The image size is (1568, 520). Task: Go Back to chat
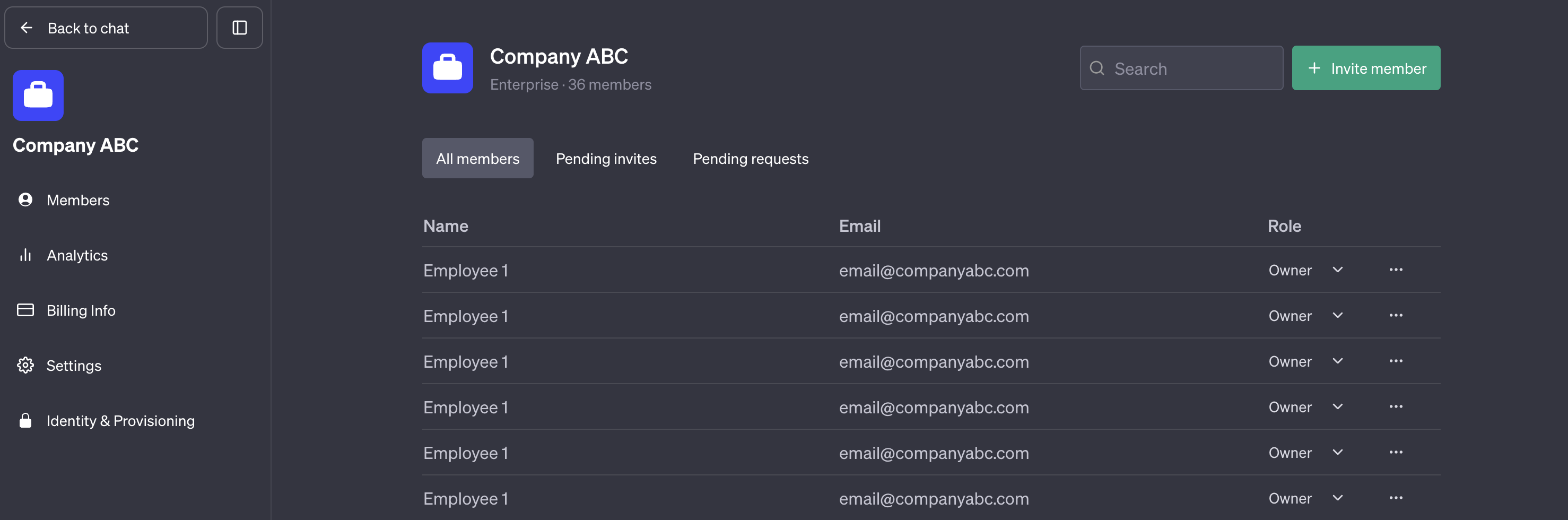(x=106, y=28)
